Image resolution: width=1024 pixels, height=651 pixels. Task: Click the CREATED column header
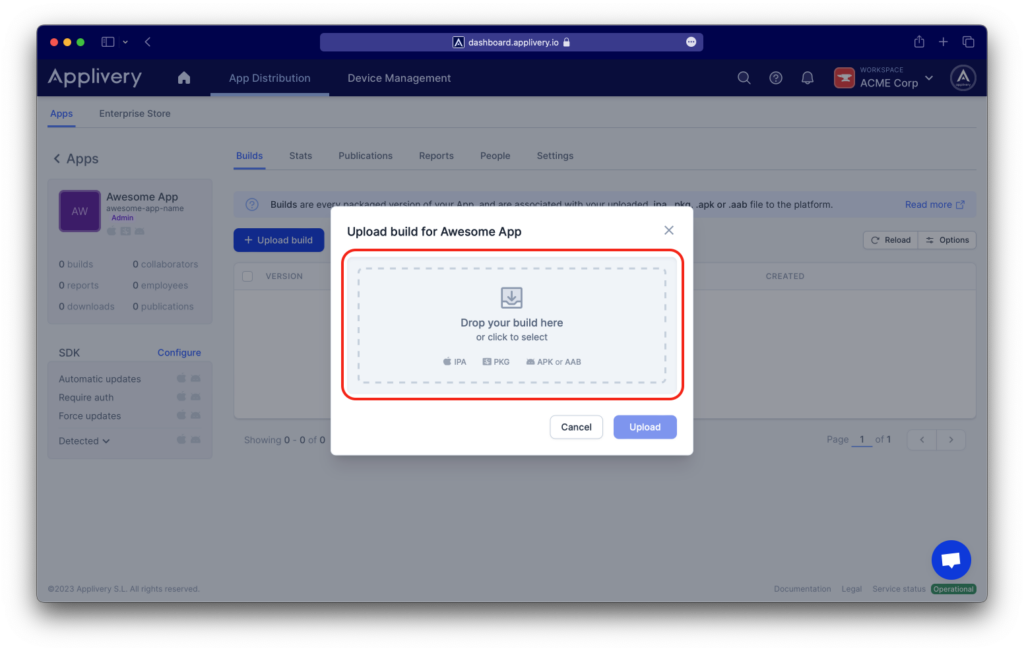[x=784, y=276]
